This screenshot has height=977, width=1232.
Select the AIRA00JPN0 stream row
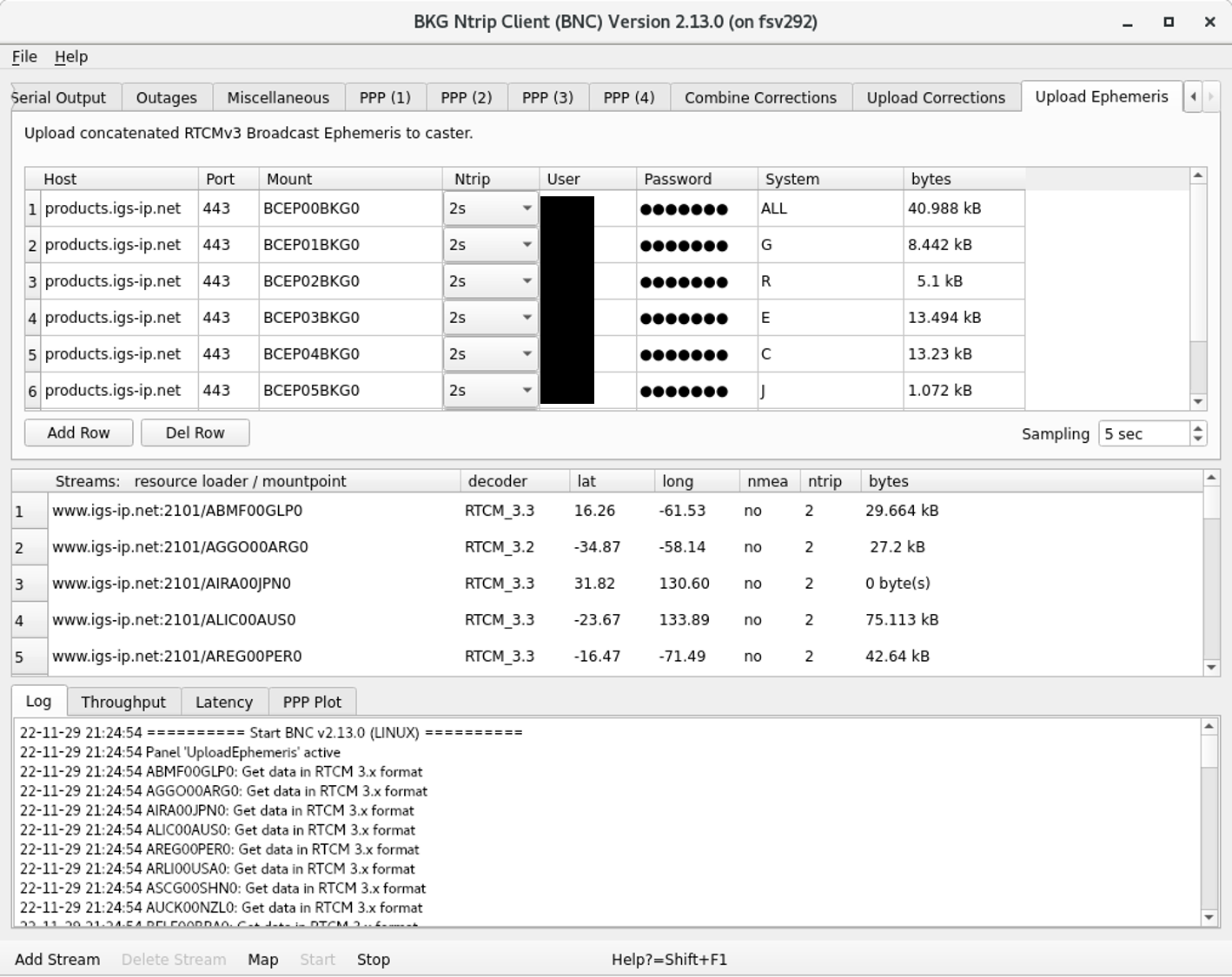tap(171, 584)
